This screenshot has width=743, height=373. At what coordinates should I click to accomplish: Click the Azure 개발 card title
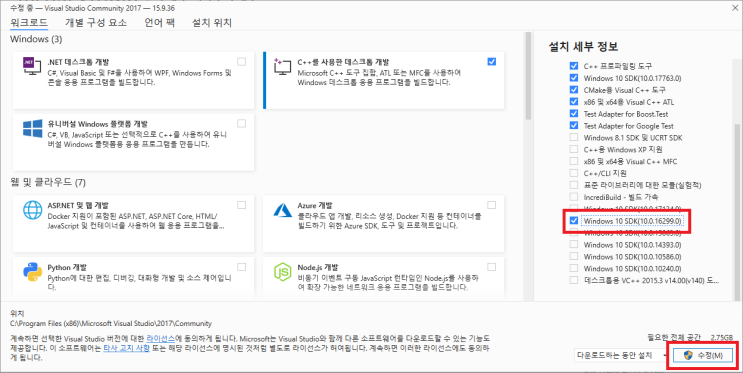(315, 206)
